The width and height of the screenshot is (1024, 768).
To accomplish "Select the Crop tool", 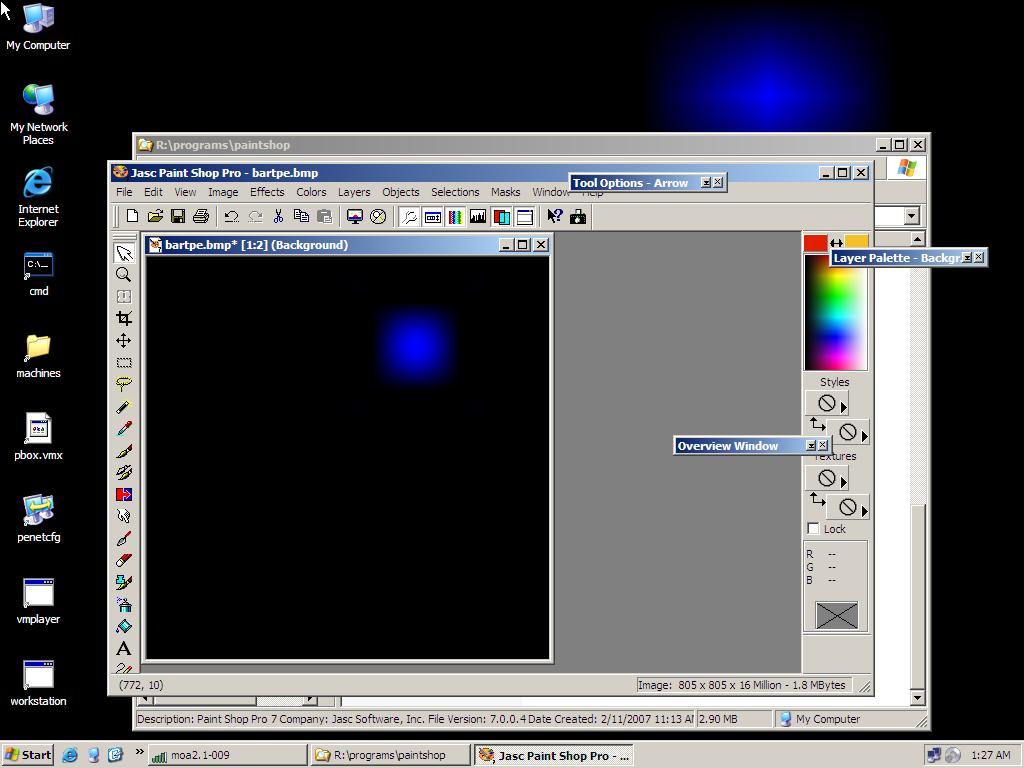I will pyautogui.click(x=124, y=319).
